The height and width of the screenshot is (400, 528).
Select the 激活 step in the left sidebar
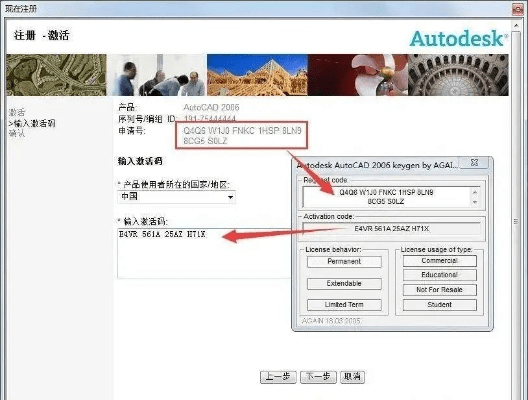click(x=17, y=112)
